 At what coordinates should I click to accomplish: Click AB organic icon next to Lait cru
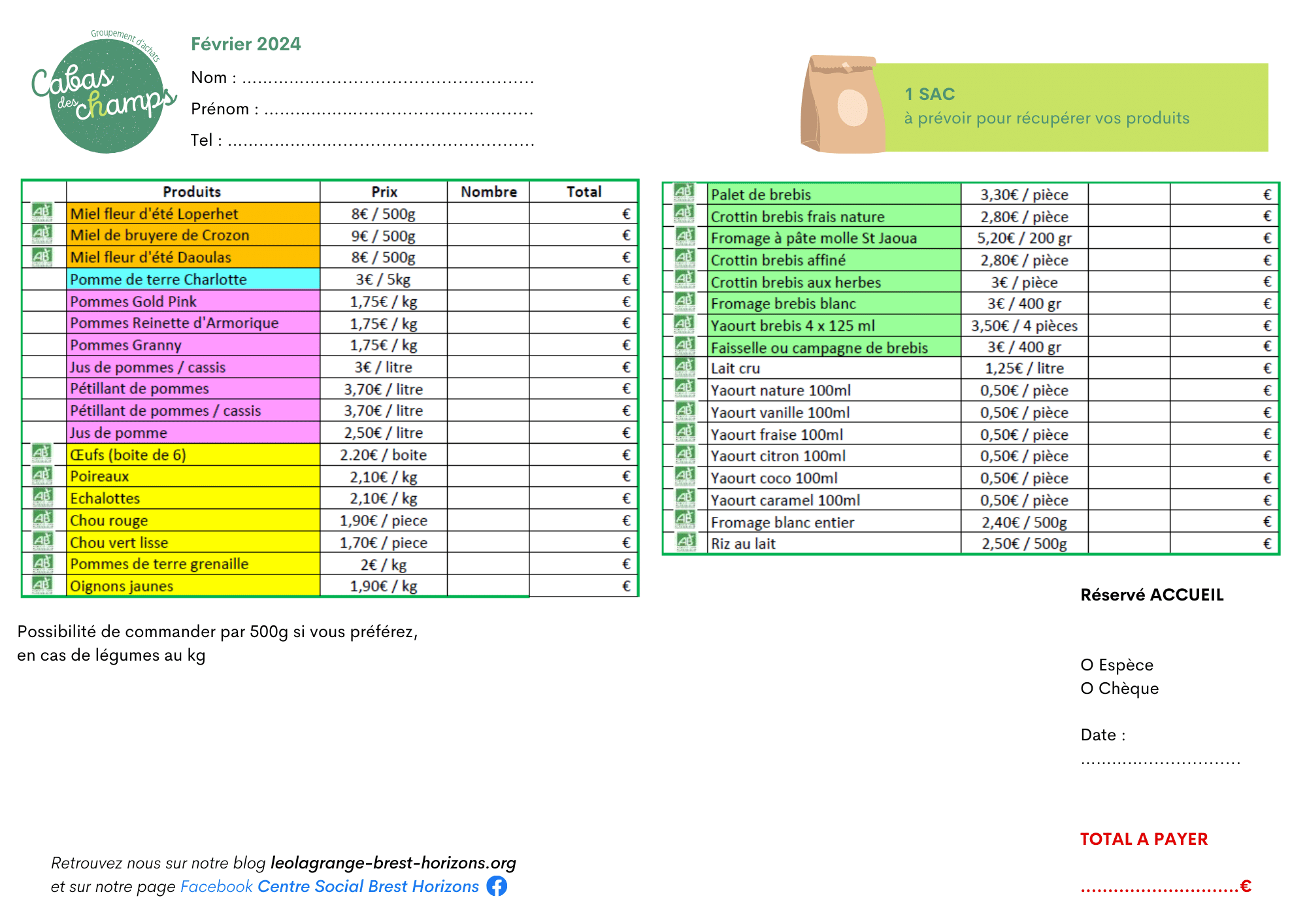pos(684,367)
